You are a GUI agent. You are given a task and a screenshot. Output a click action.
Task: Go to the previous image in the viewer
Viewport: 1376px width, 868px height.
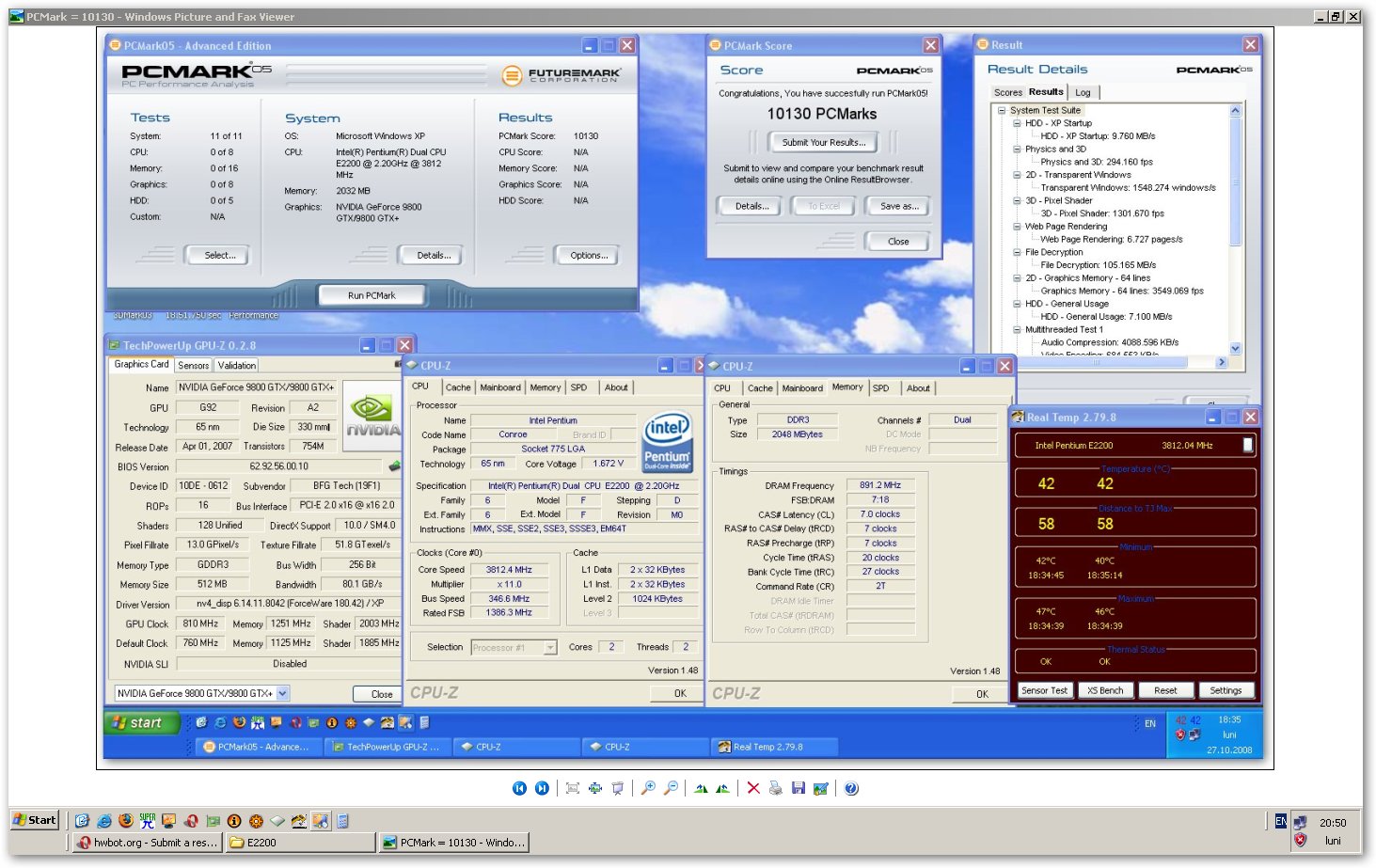(x=519, y=788)
